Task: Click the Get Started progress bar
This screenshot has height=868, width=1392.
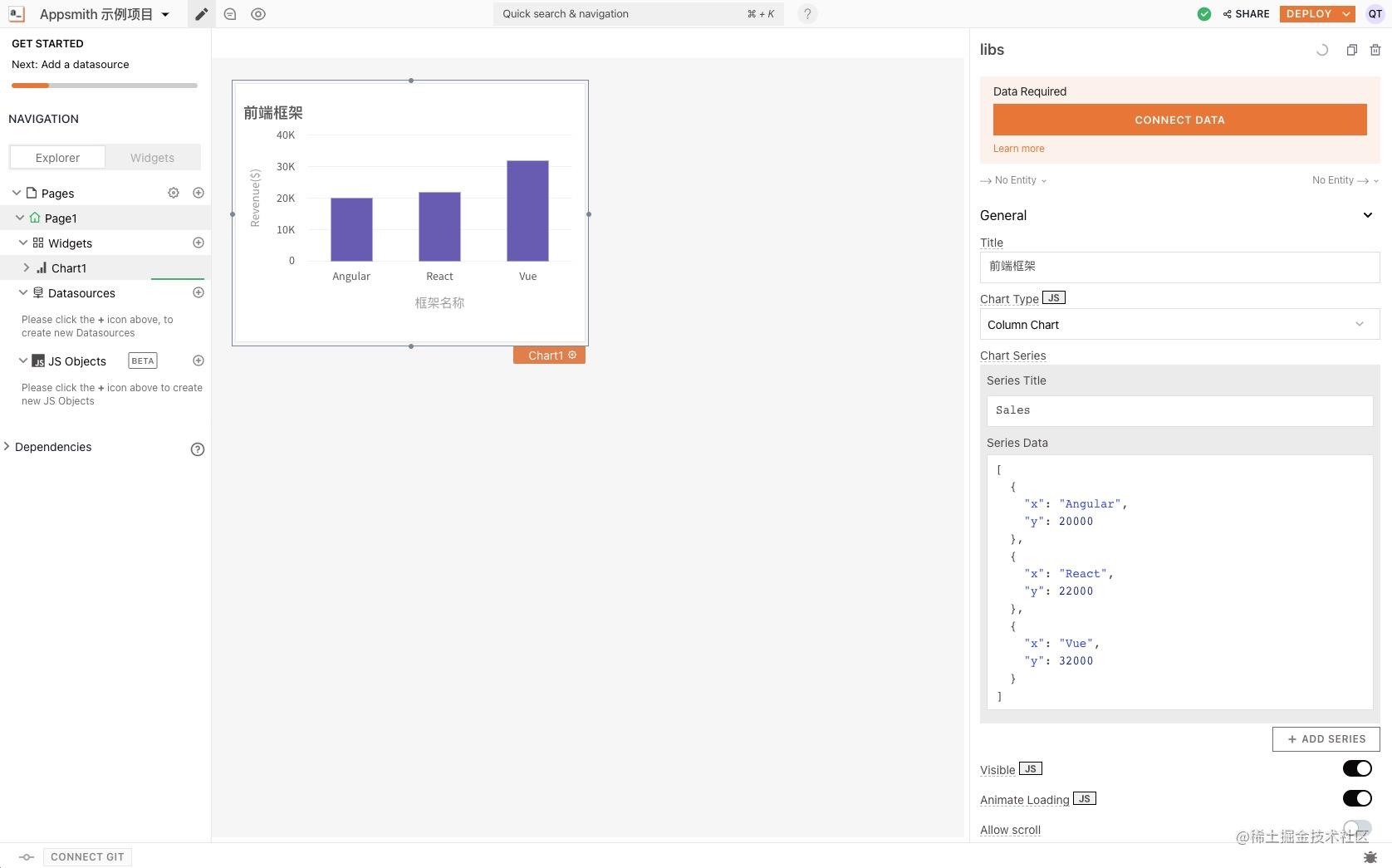Action: pyautogui.click(x=105, y=85)
